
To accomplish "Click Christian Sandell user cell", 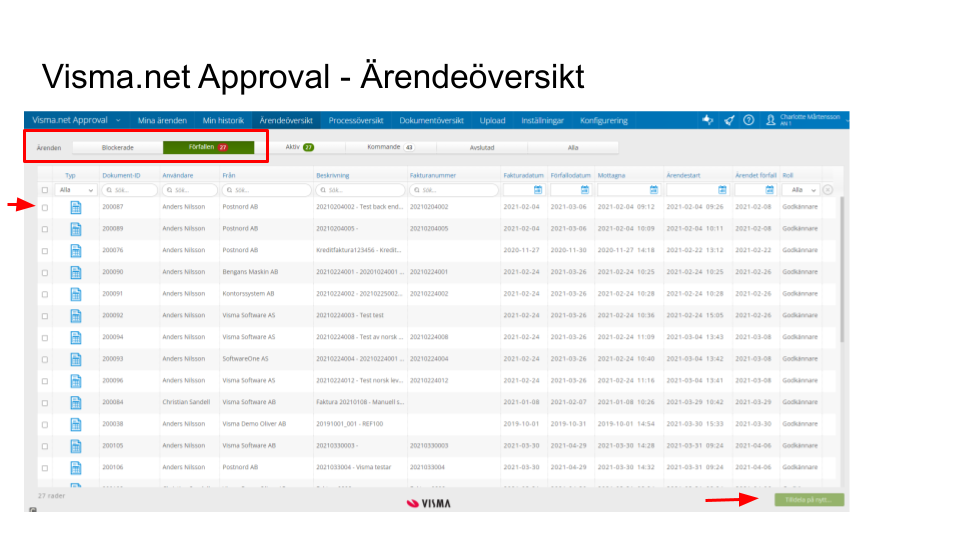I will (x=186, y=402).
